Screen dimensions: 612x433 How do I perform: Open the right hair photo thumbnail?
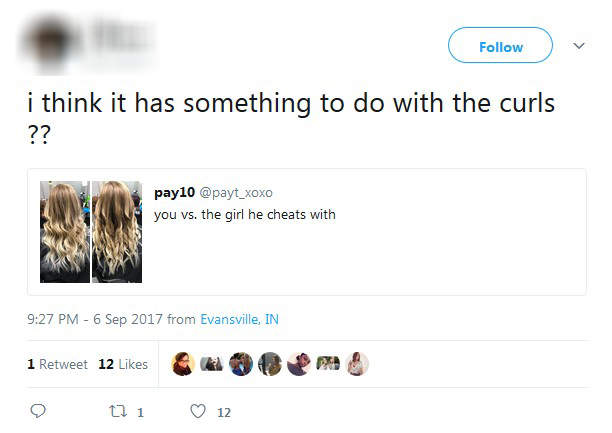coord(117,231)
